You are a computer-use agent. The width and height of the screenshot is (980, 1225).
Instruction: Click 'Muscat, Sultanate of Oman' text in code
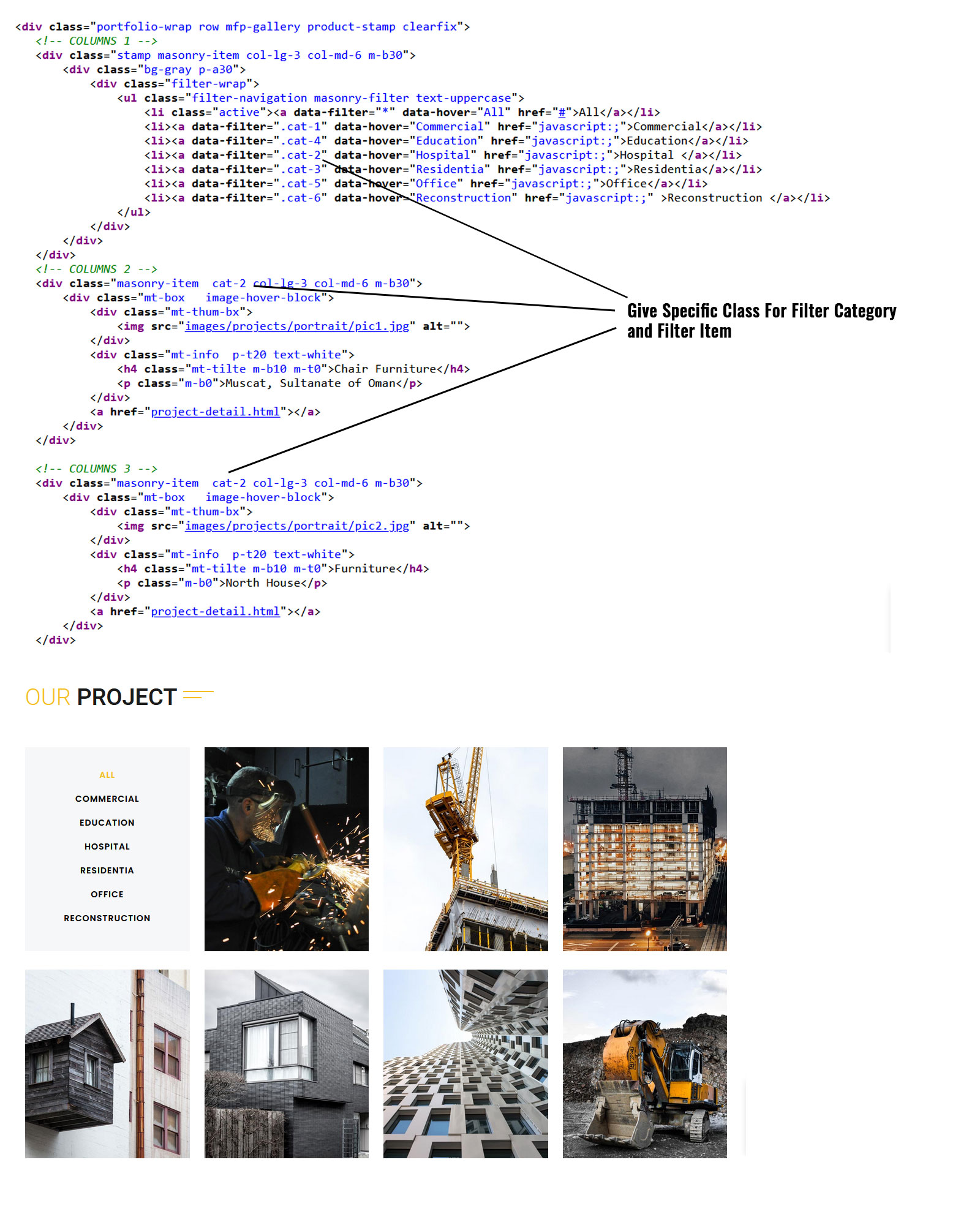(x=311, y=383)
